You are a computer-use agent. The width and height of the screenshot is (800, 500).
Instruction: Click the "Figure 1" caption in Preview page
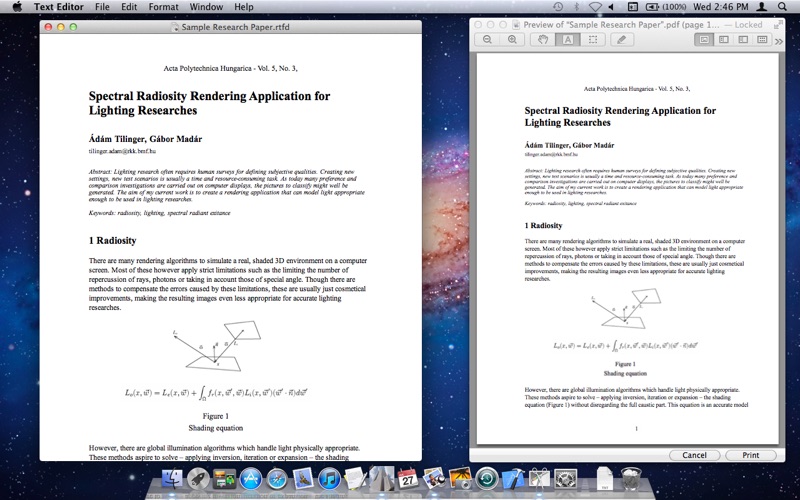(x=625, y=364)
